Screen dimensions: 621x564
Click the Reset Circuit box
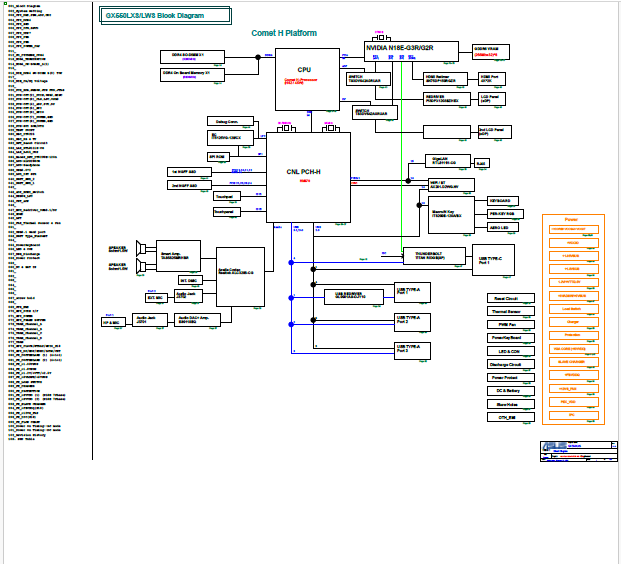(x=511, y=298)
